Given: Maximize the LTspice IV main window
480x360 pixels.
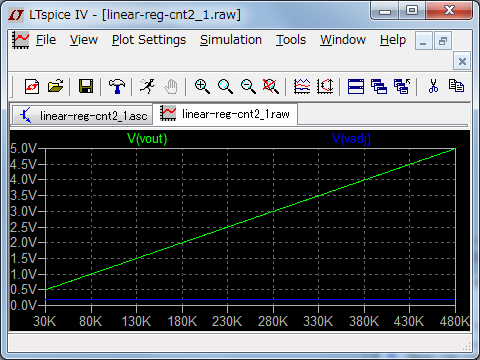Looking at the screenshot, I should tap(412, 11).
